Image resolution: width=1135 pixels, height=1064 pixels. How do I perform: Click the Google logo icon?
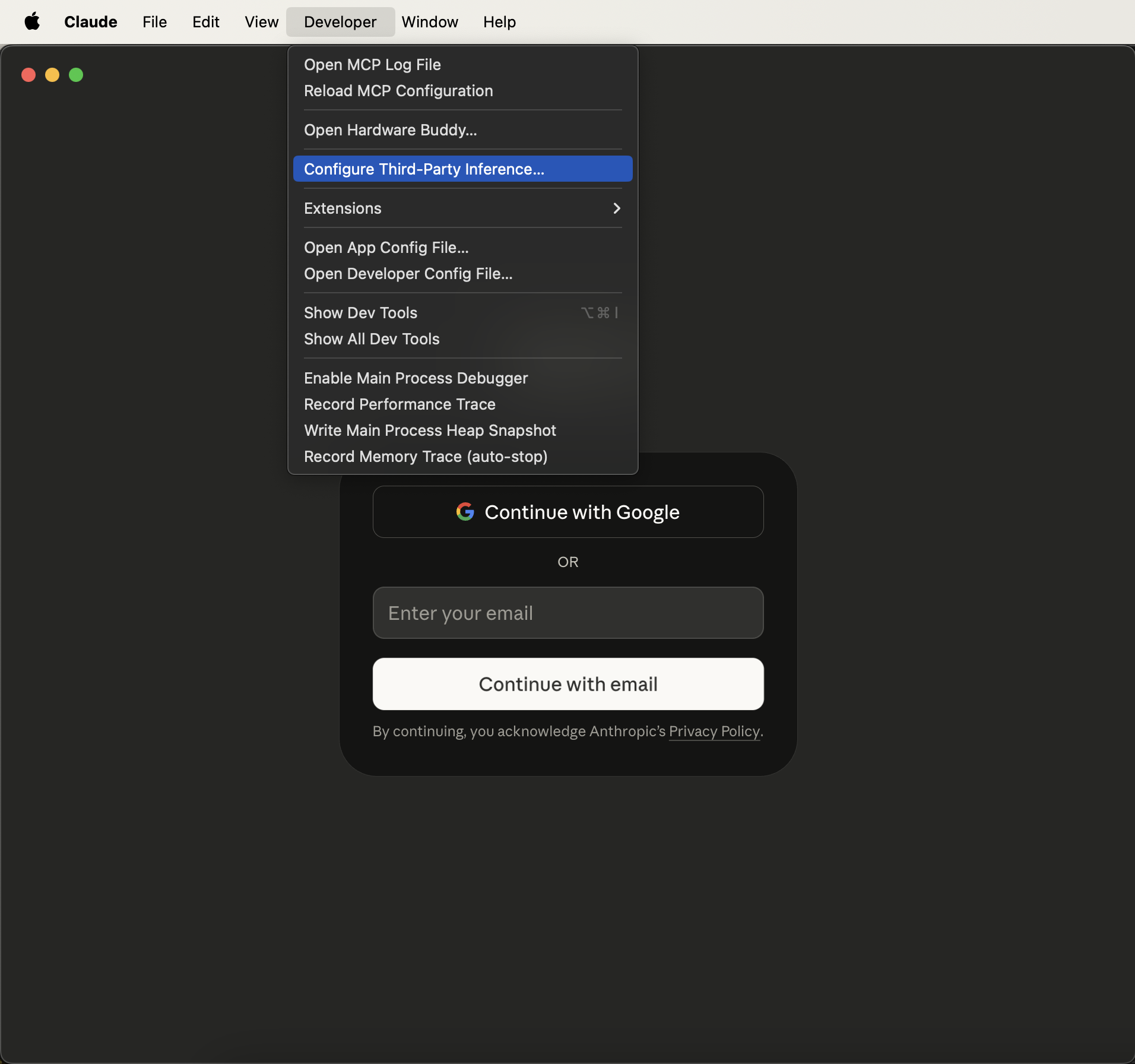pos(465,511)
